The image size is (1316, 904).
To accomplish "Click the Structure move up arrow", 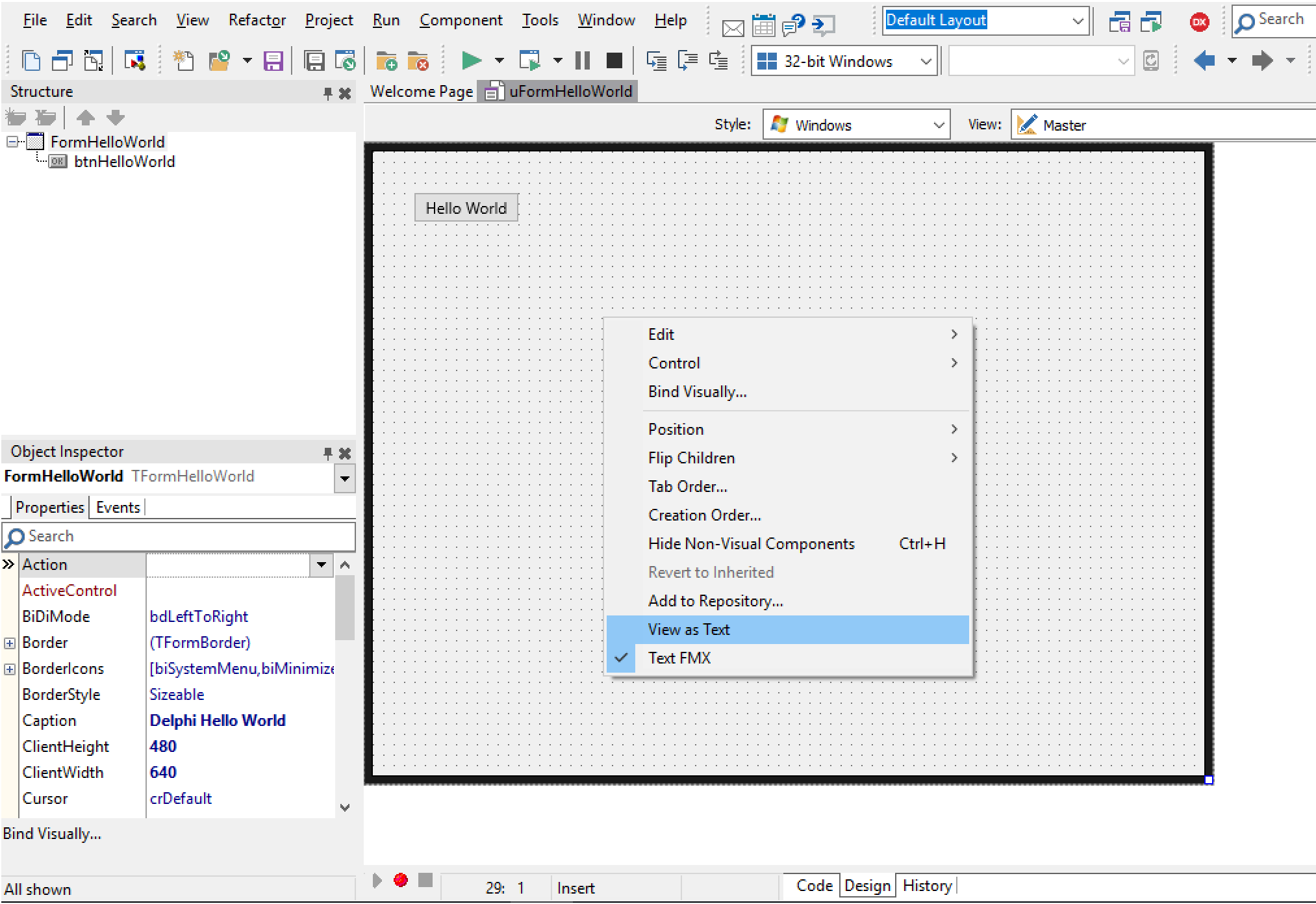I will 85,118.
